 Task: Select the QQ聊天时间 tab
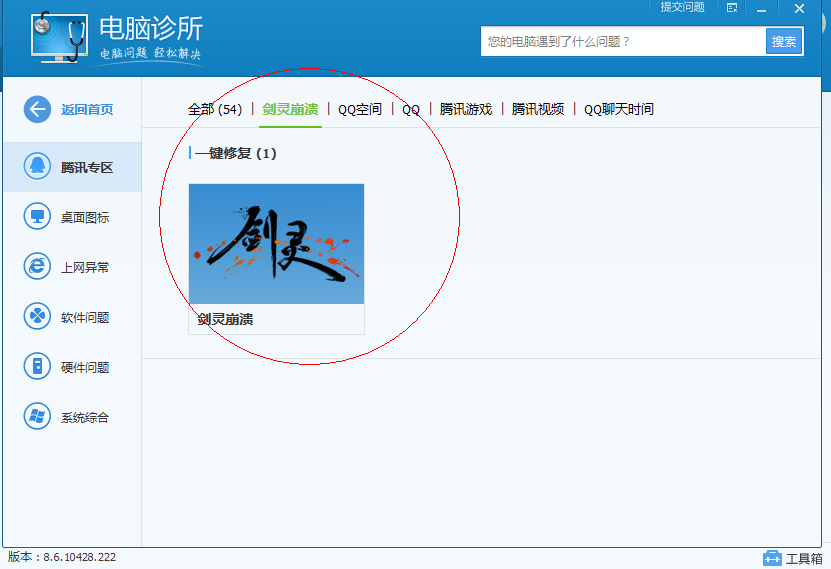coord(618,109)
